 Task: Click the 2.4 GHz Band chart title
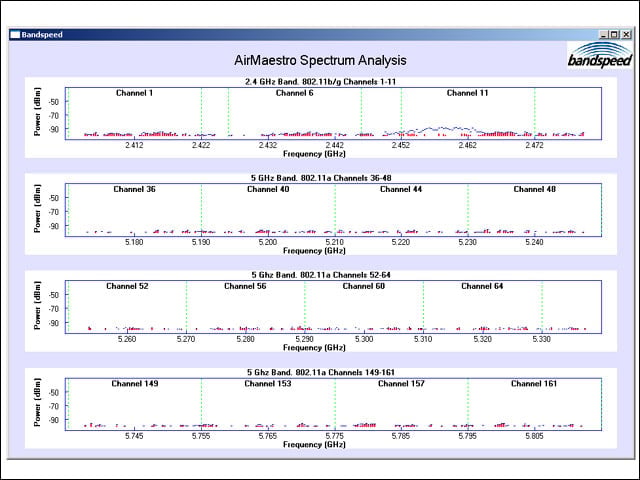click(320, 82)
